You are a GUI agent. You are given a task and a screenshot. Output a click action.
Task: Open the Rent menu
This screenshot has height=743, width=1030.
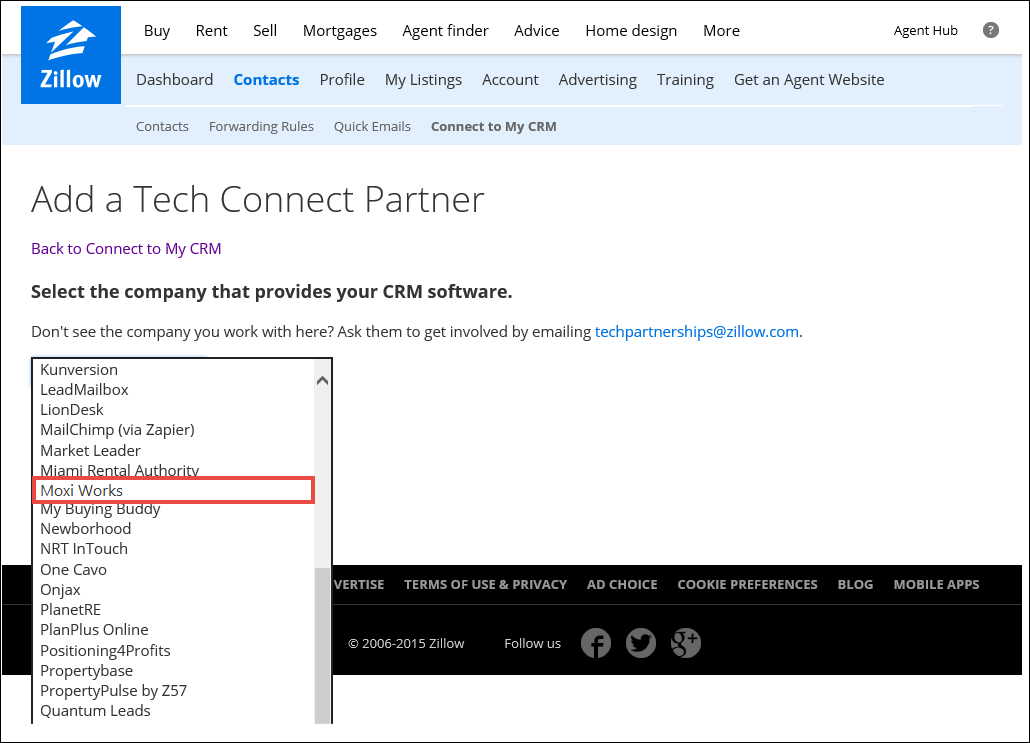pyautogui.click(x=212, y=31)
